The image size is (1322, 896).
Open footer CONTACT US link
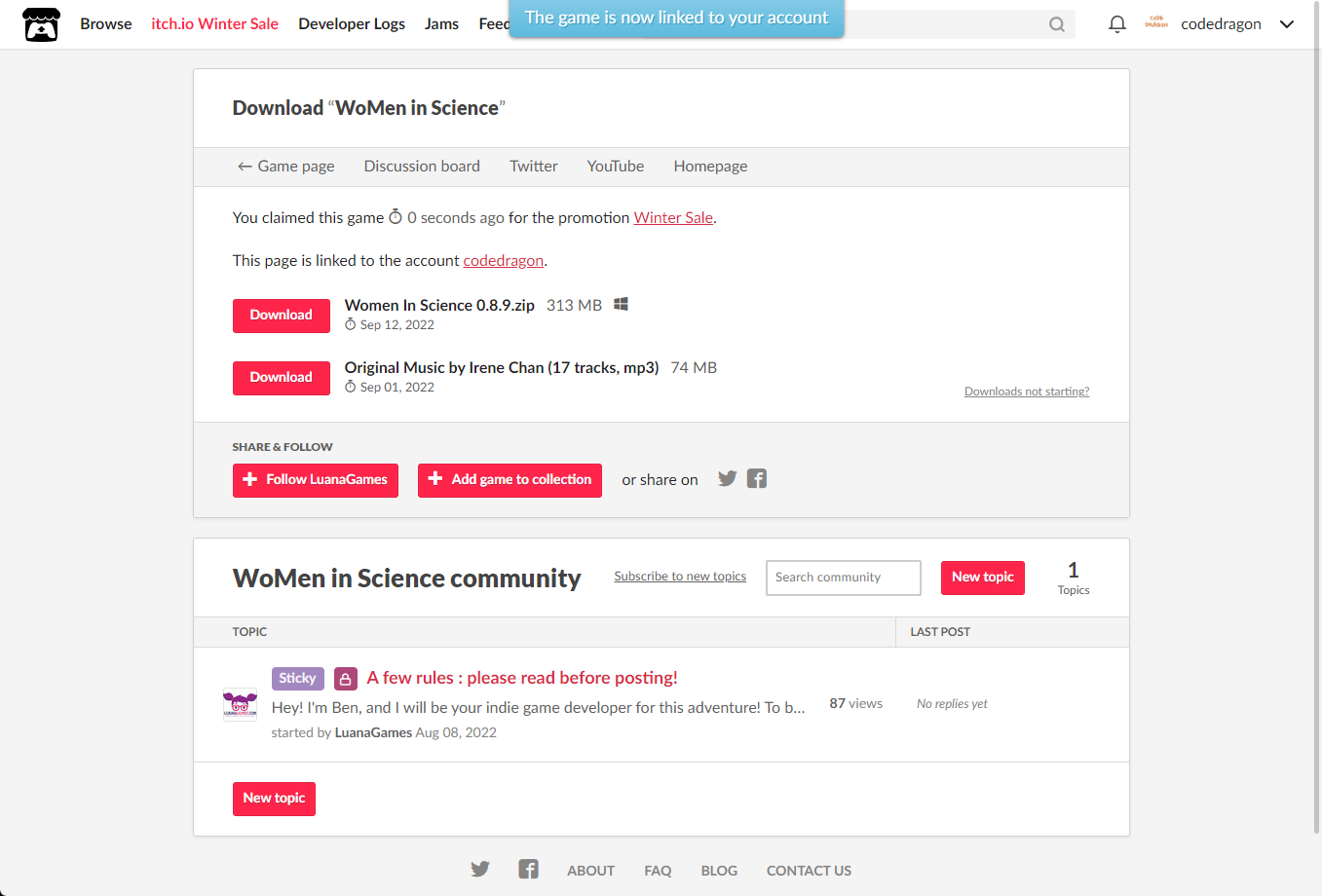pos(809,871)
